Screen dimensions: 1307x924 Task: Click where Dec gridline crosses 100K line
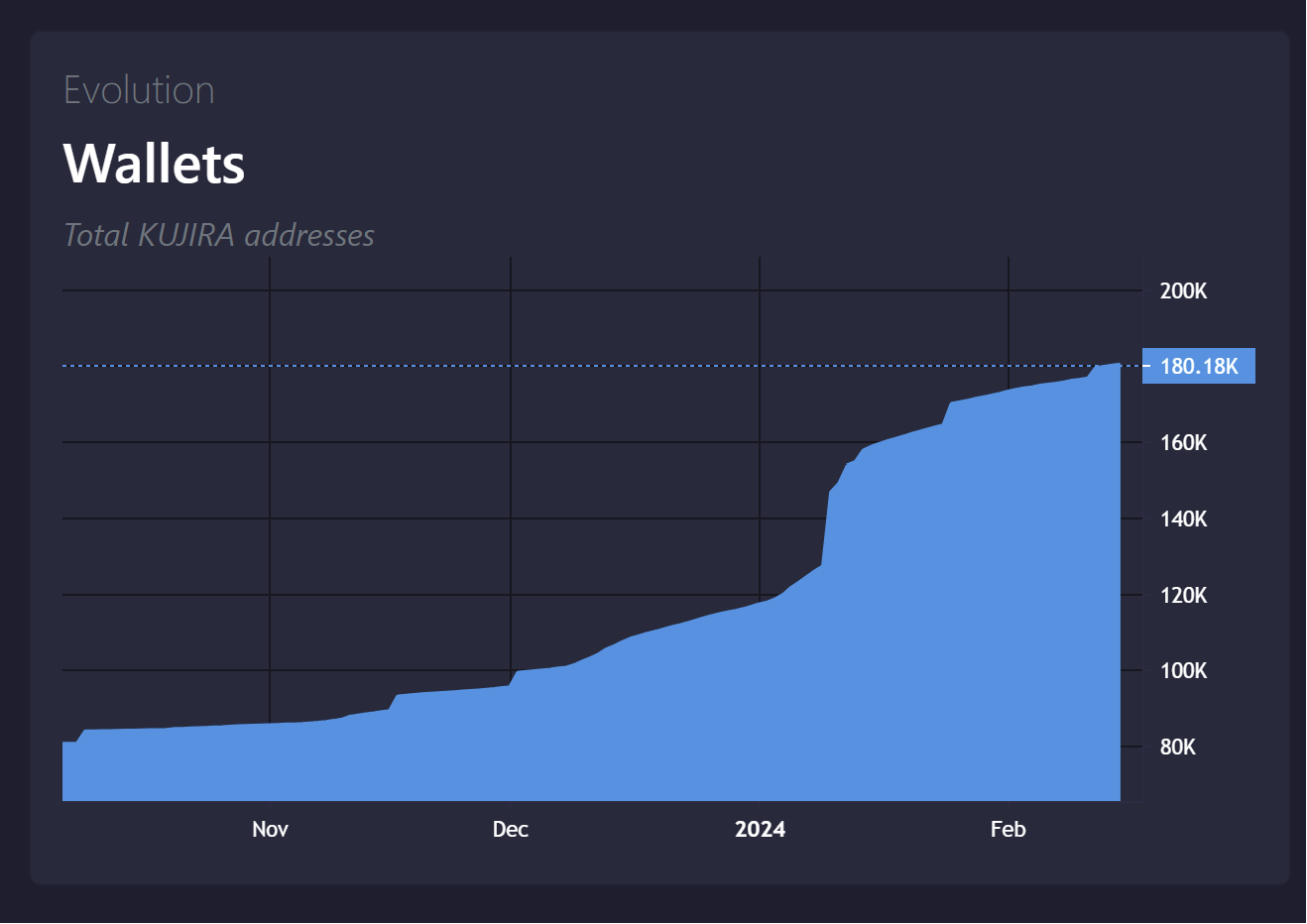511,670
